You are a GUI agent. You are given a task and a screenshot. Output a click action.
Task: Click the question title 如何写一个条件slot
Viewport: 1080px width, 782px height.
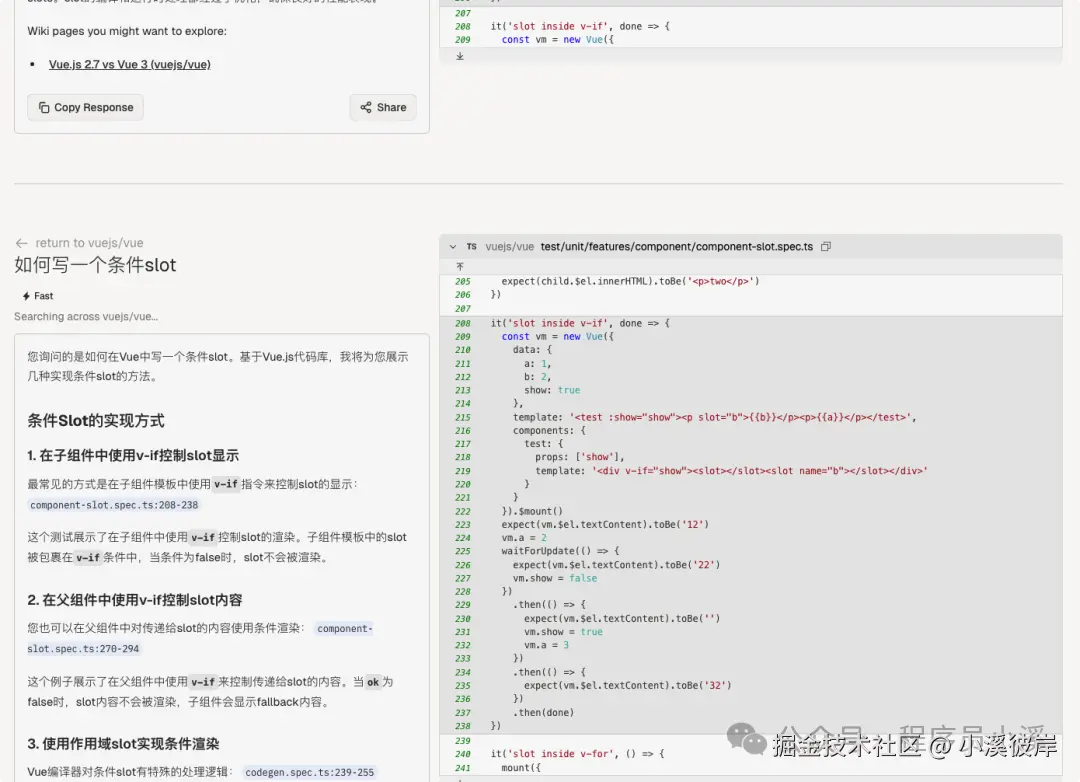point(94,265)
